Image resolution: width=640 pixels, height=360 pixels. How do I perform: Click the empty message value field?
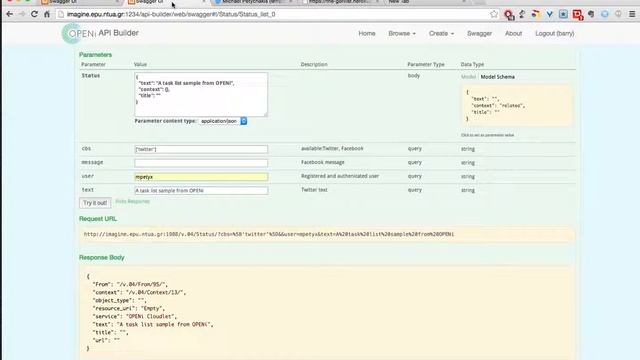(201, 163)
